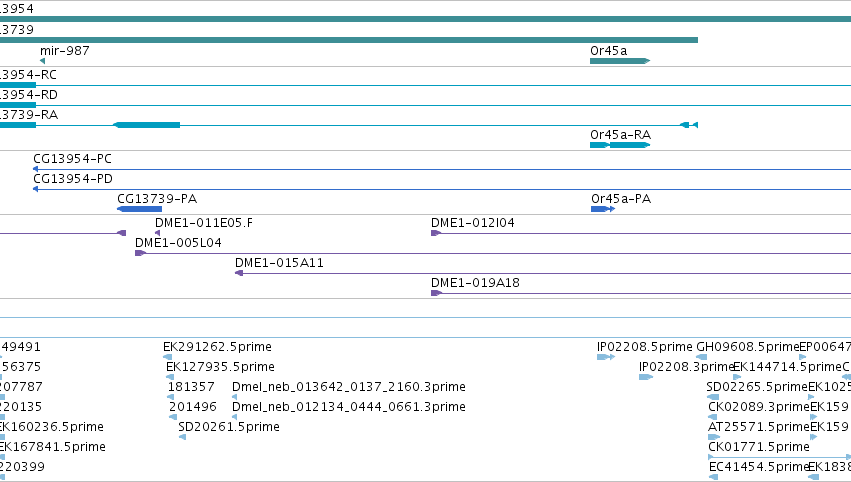Click the EC41454.5prime EST label
851x482 pixels.
[x=759, y=467]
